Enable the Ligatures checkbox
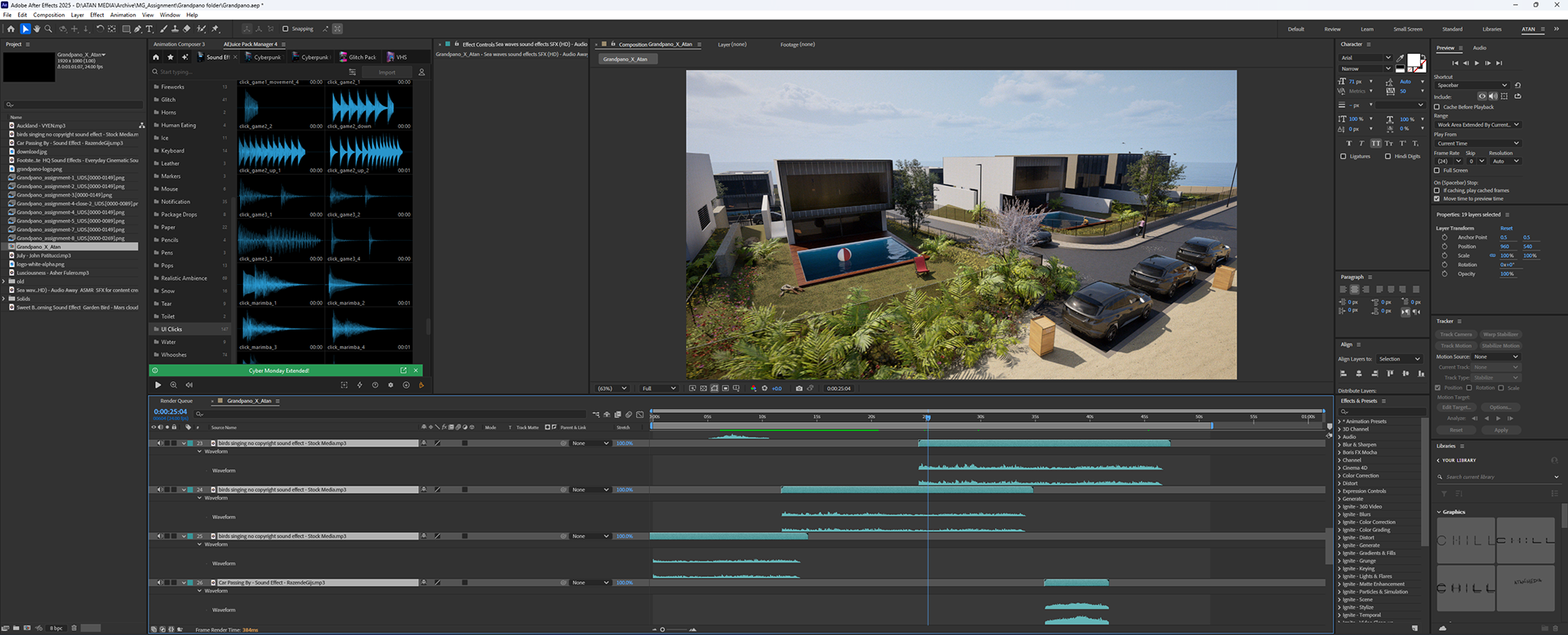This screenshot has height=635, width=1568. click(1343, 156)
